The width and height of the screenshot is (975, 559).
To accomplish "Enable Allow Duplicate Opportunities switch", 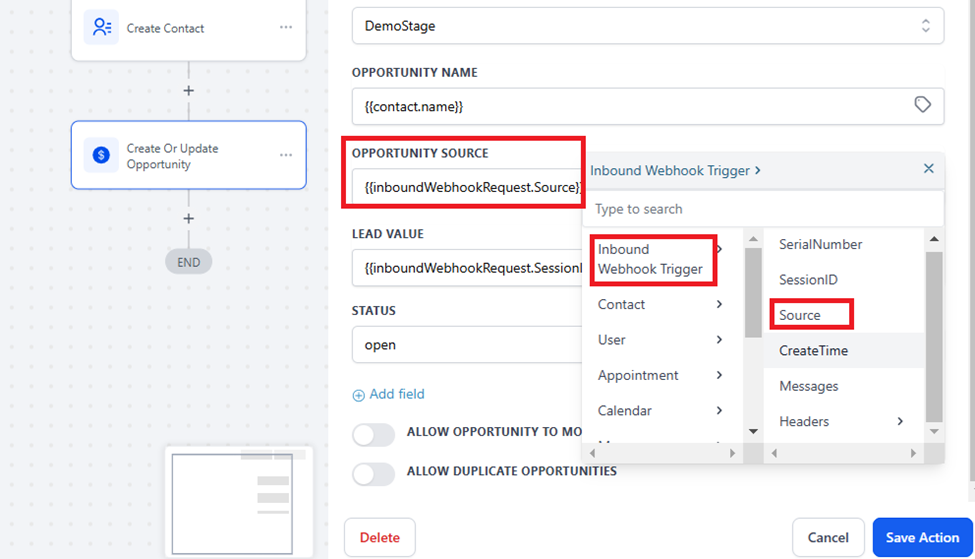I will [374, 473].
